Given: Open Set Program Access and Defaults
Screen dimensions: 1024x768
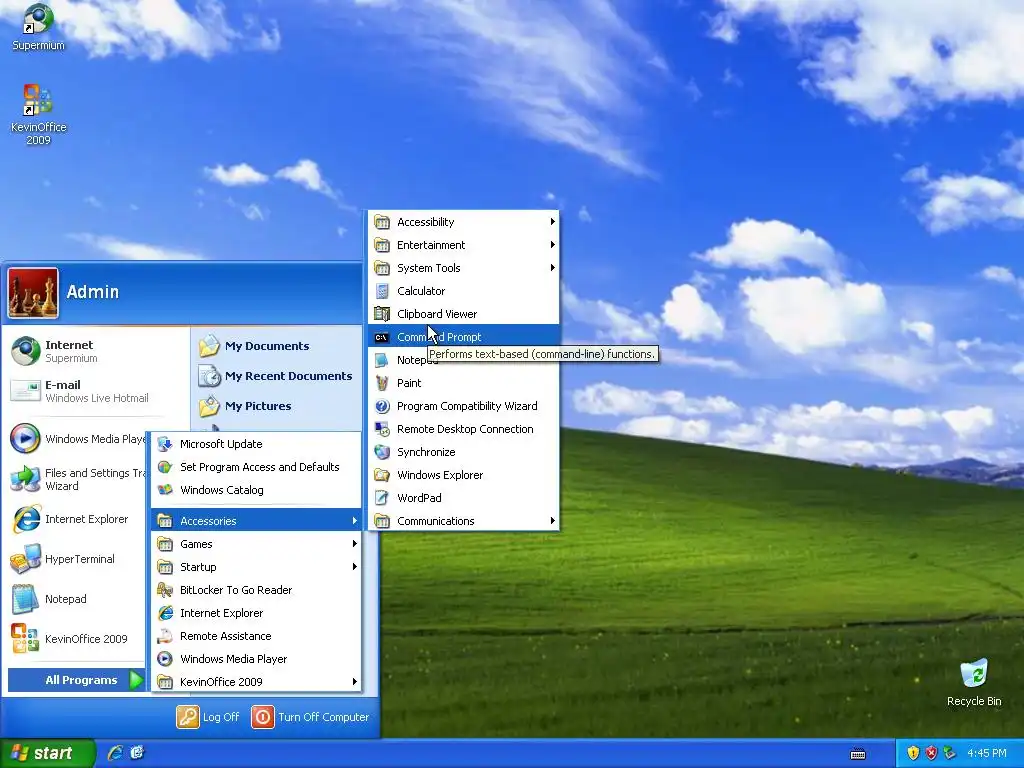Looking at the screenshot, I should point(256,467).
